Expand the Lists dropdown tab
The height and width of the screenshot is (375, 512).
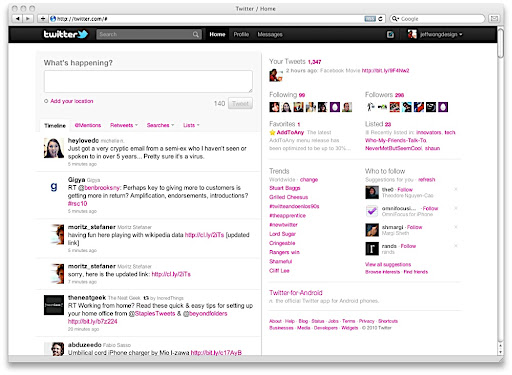click(x=191, y=125)
